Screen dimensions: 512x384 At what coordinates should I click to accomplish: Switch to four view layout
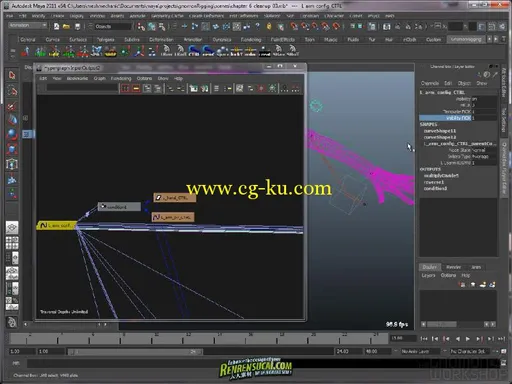pyautogui.click(x=12, y=243)
